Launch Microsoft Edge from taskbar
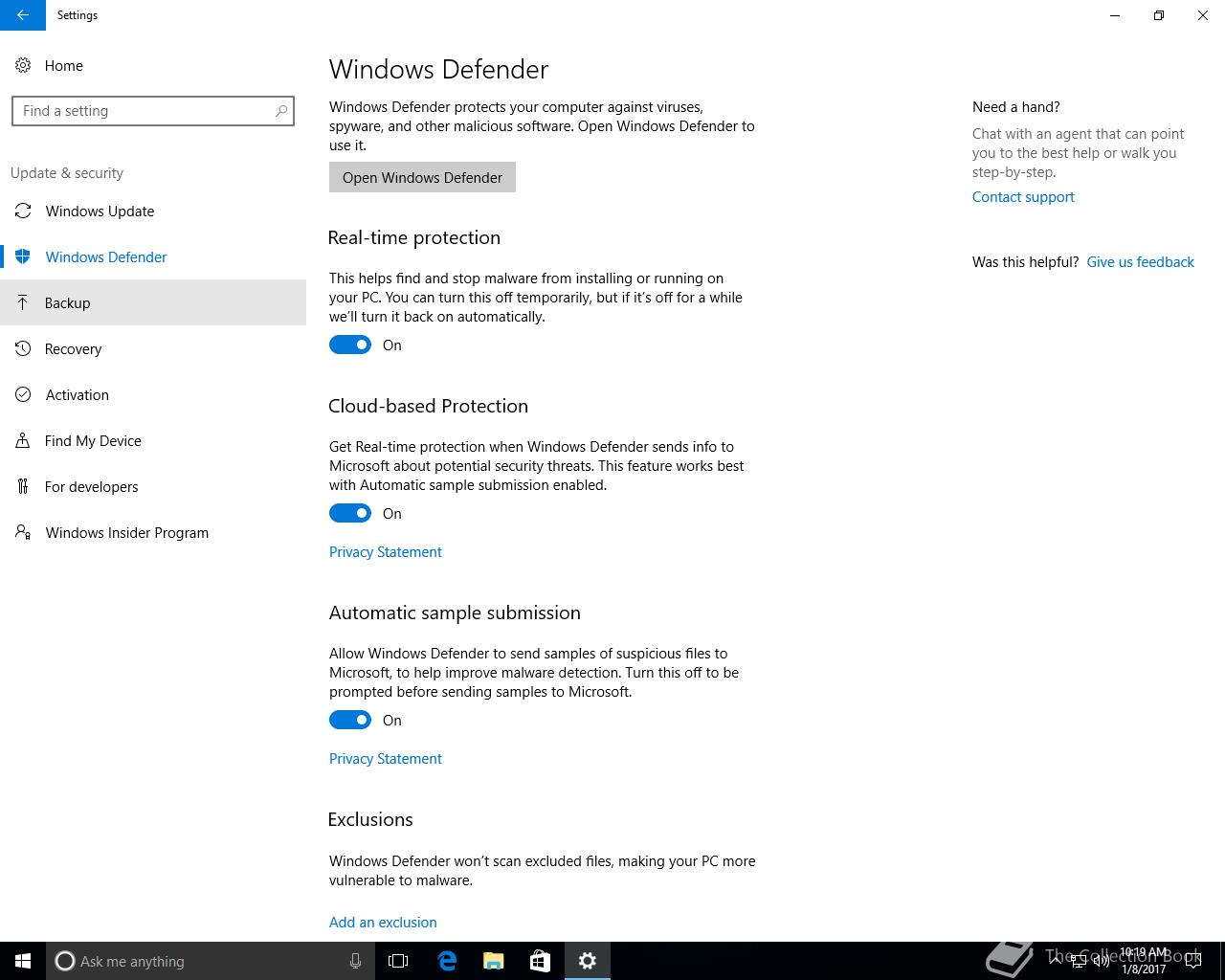 click(447, 961)
